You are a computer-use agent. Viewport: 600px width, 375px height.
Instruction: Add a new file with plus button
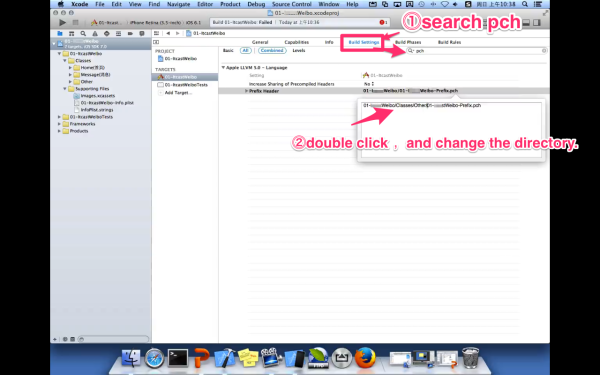pos(55,339)
